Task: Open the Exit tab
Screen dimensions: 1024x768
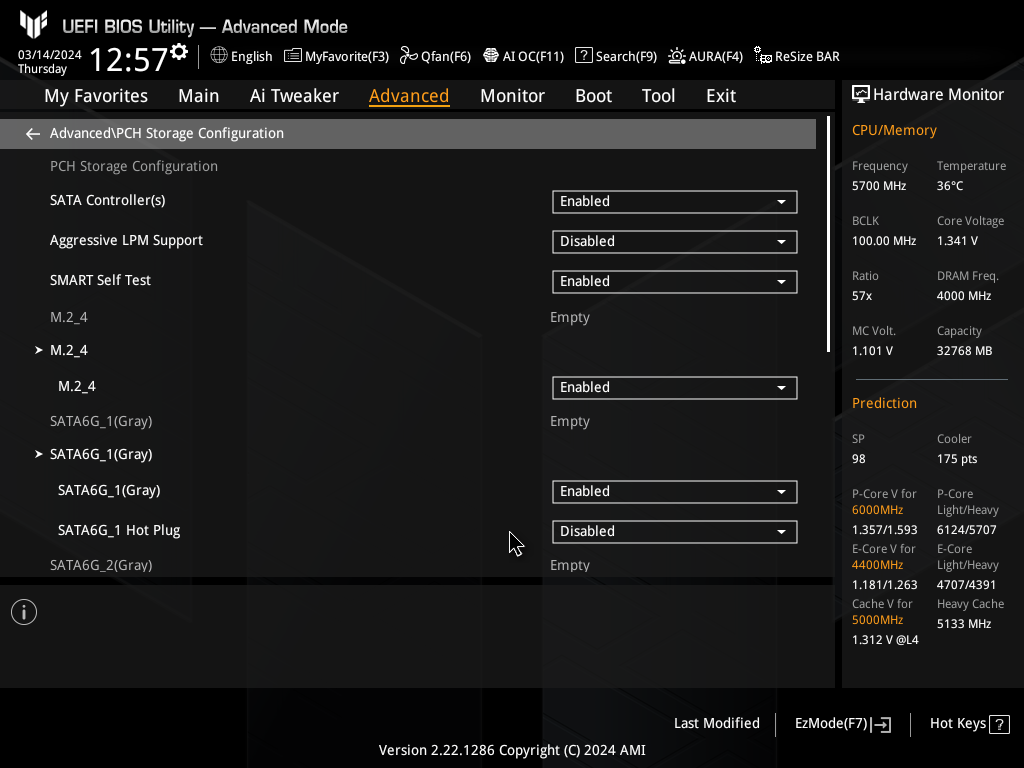Action: click(721, 96)
